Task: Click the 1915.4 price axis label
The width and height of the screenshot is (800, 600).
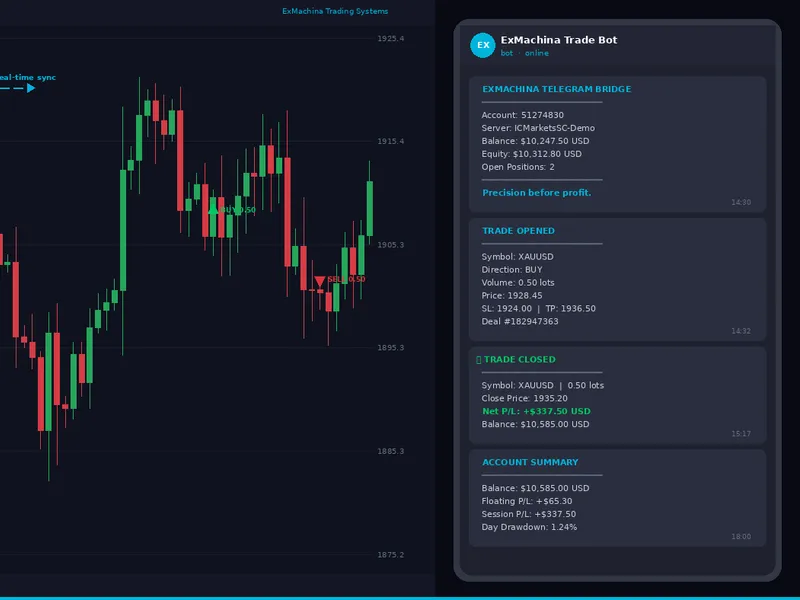Action: (x=391, y=141)
